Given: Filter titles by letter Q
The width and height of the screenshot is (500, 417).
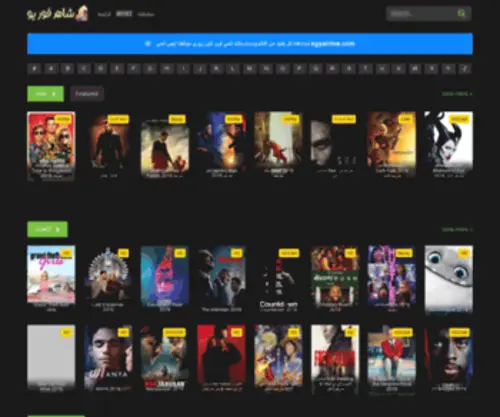Looking at the screenshot, I should tap(316, 69).
